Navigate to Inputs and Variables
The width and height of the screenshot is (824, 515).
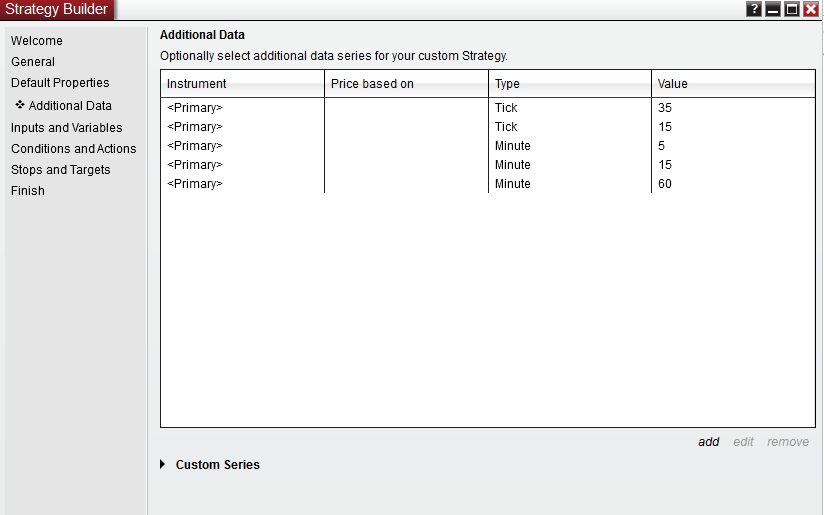[66, 128]
